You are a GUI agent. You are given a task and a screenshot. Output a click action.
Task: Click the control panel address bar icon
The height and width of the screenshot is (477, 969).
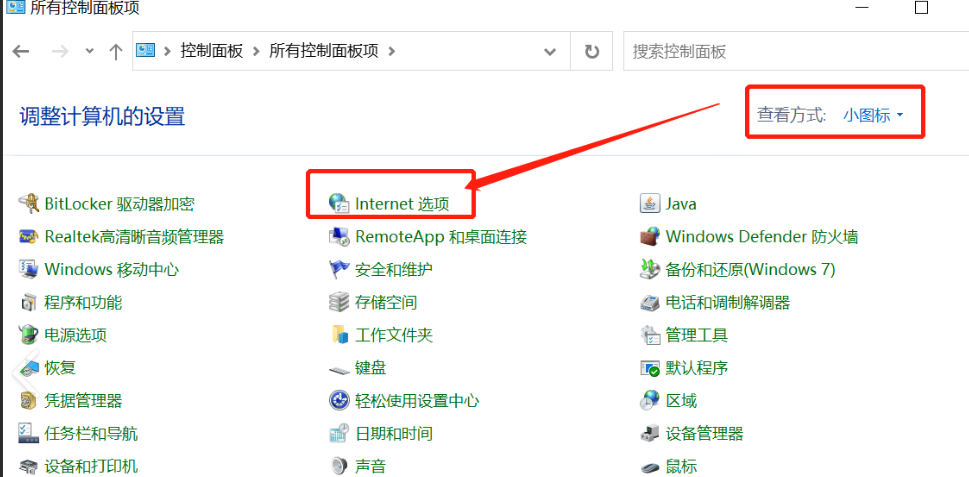(145, 51)
